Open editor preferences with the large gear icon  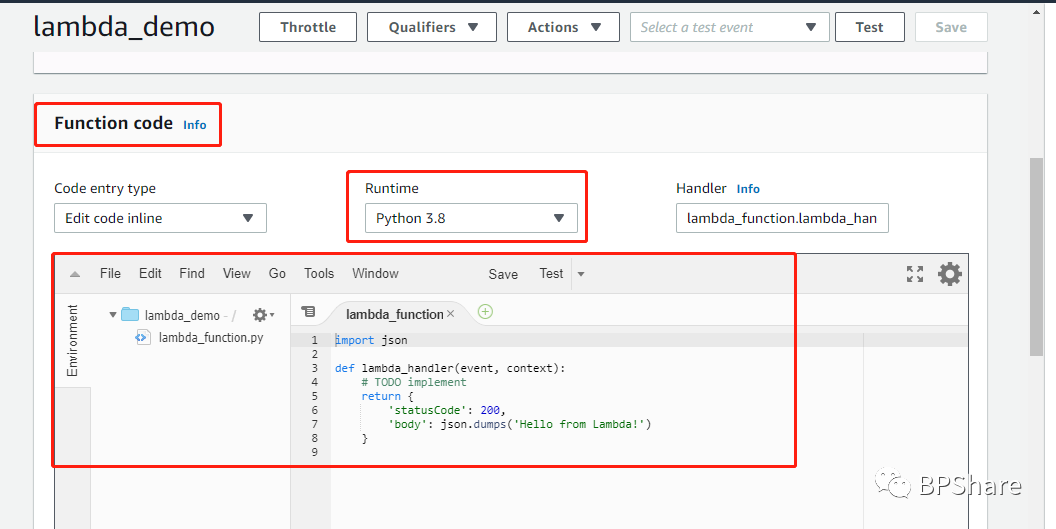coord(950,274)
